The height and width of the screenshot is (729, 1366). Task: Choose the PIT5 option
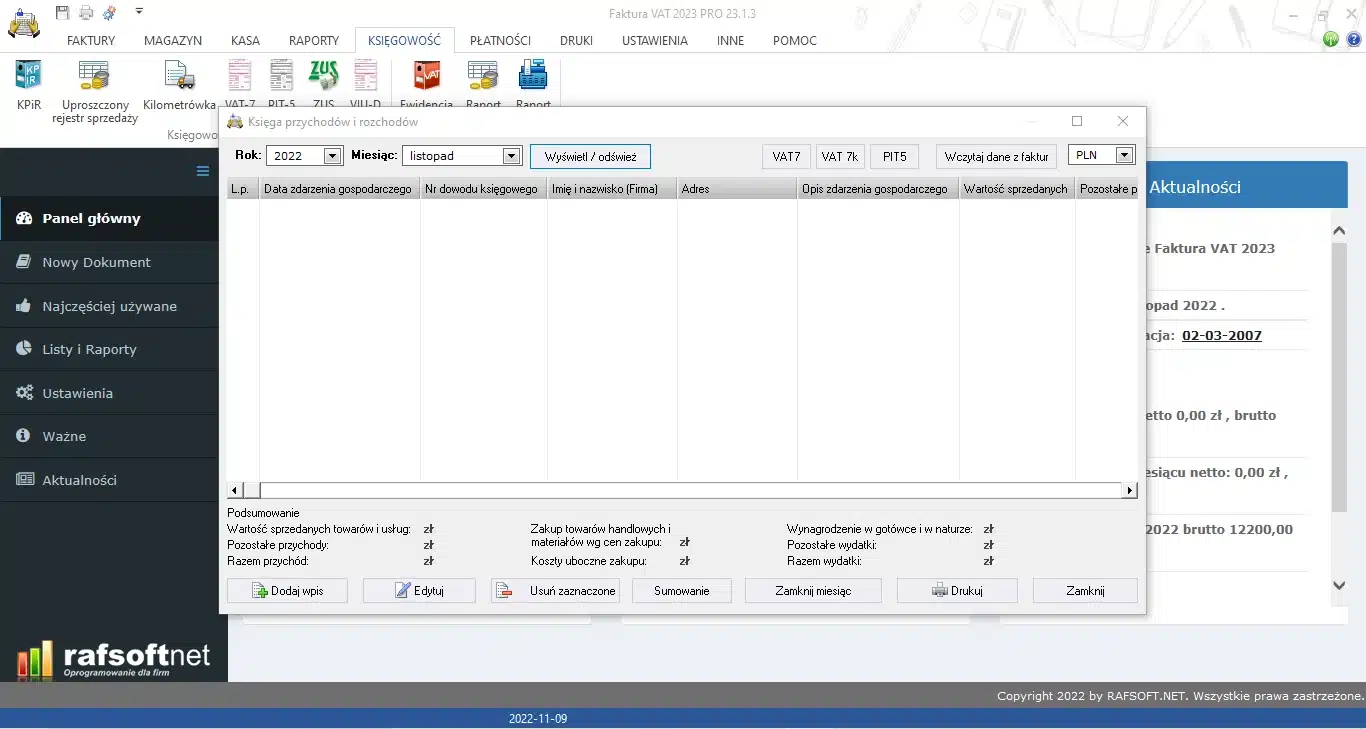(894, 156)
